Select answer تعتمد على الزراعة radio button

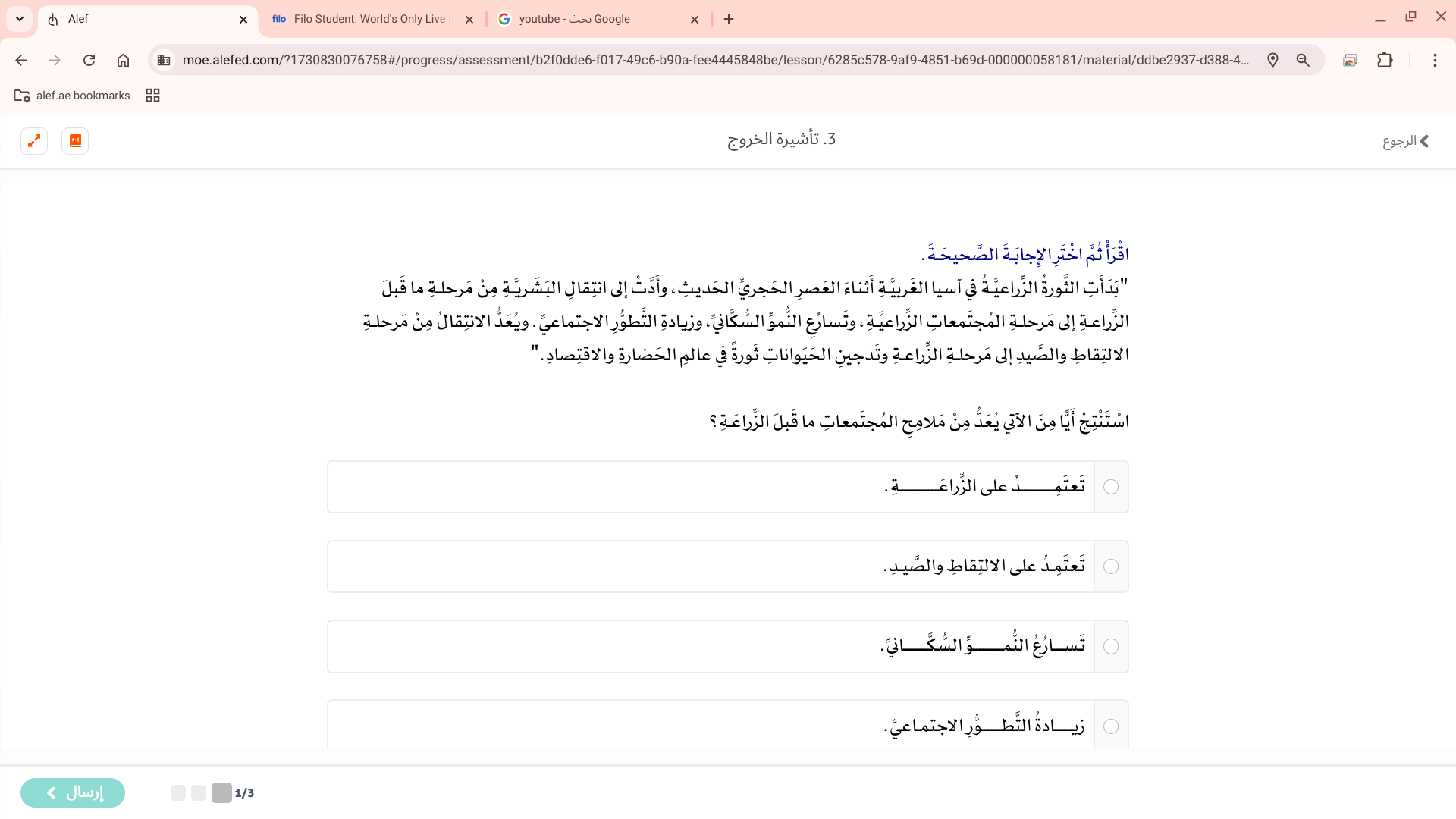1111,487
